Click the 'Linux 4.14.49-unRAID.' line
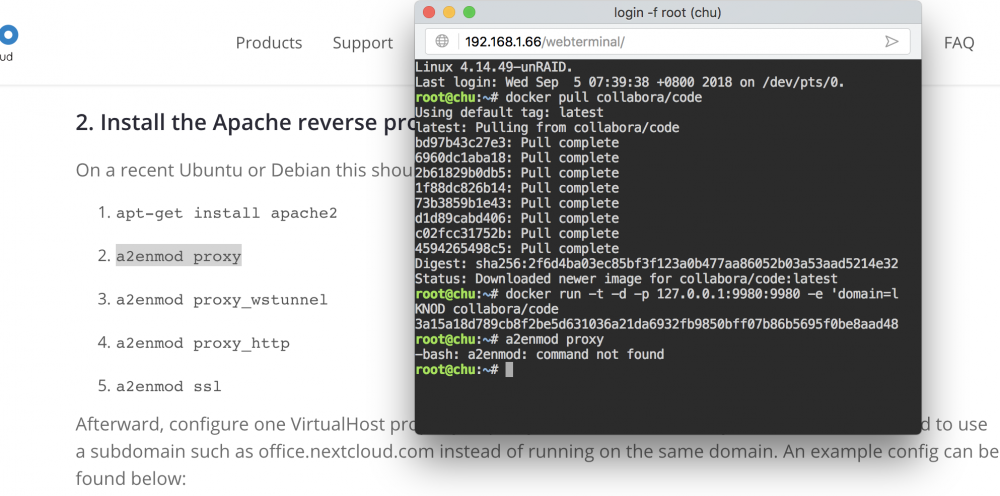This screenshot has width=1000, height=496. click(x=494, y=67)
